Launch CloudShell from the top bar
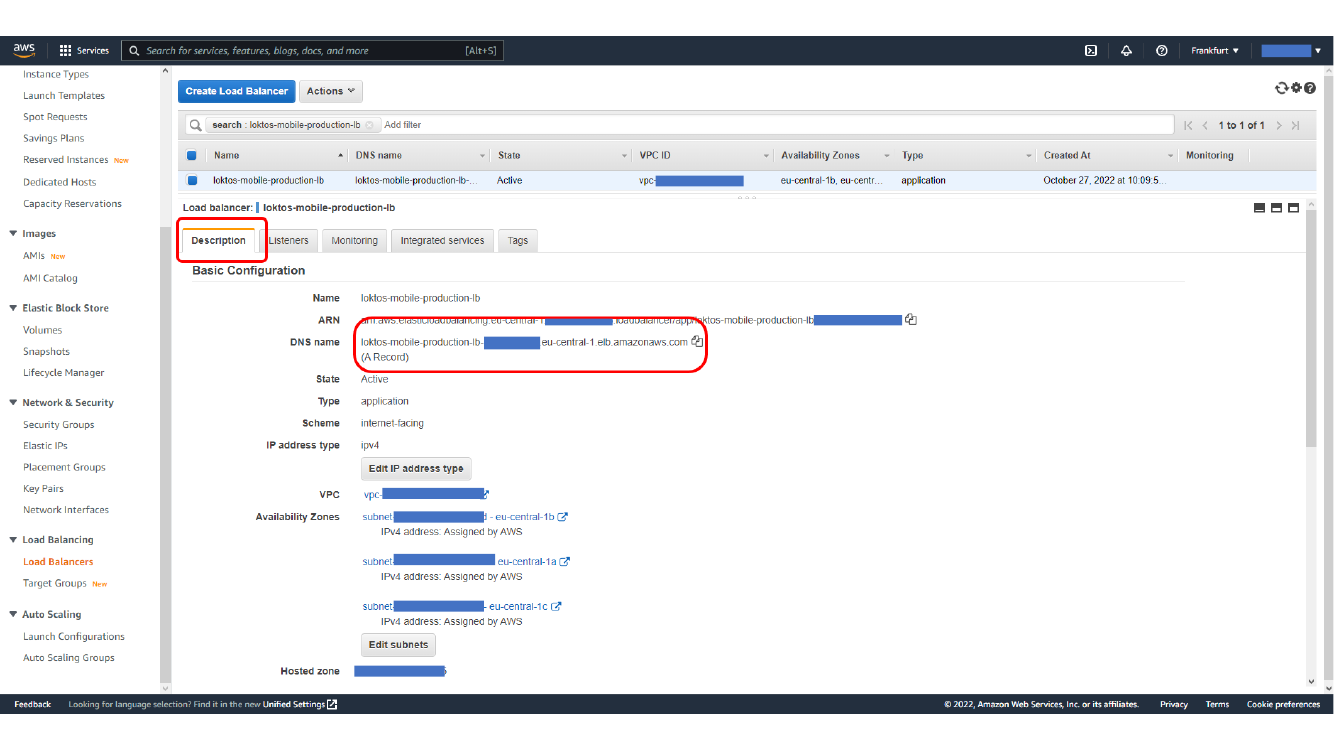This screenshot has width=1334, height=750. coord(1092,50)
